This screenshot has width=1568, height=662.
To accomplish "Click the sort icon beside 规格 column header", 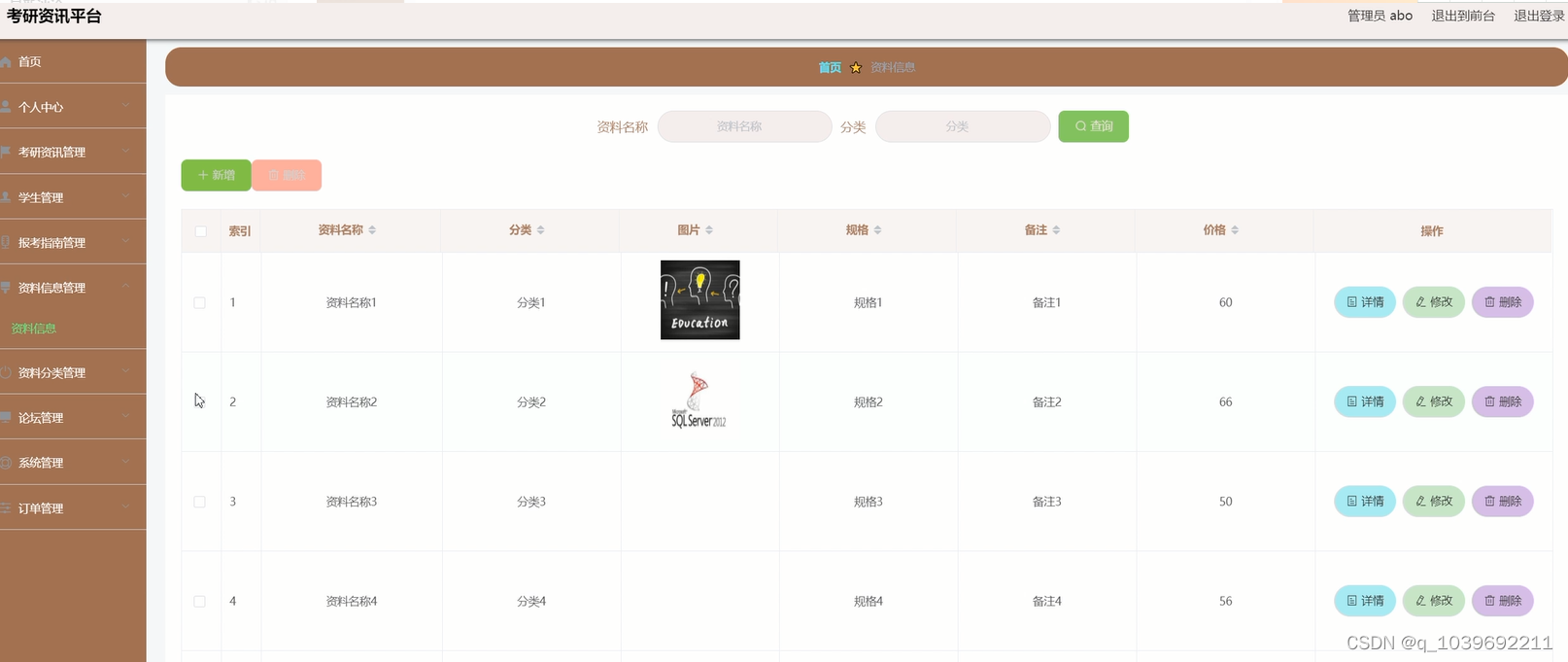I will [x=877, y=230].
